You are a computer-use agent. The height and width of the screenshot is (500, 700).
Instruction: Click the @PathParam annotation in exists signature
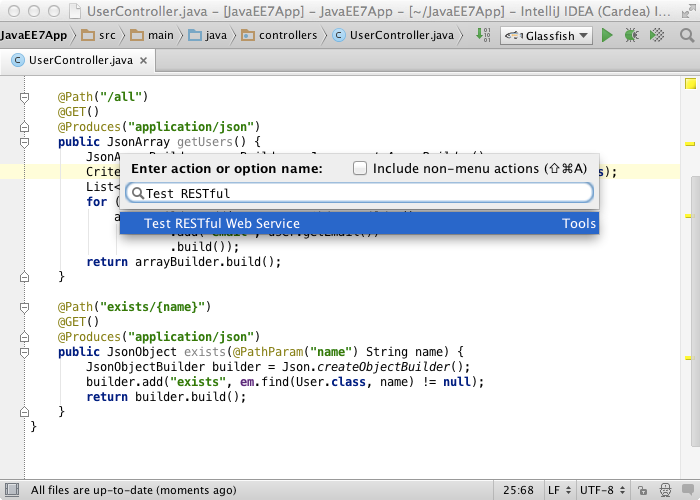(x=268, y=352)
